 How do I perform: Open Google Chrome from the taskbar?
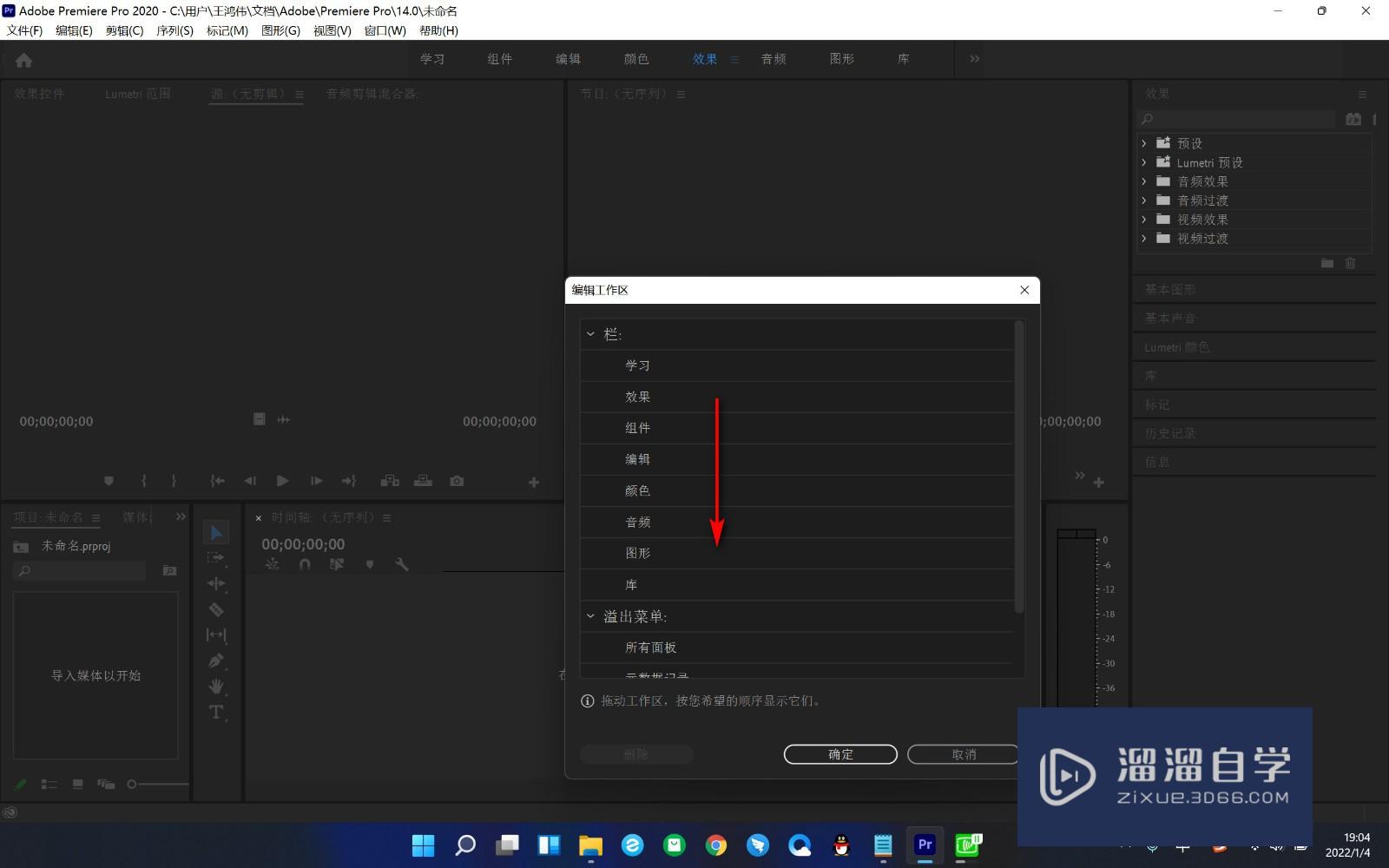(x=715, y=845)
